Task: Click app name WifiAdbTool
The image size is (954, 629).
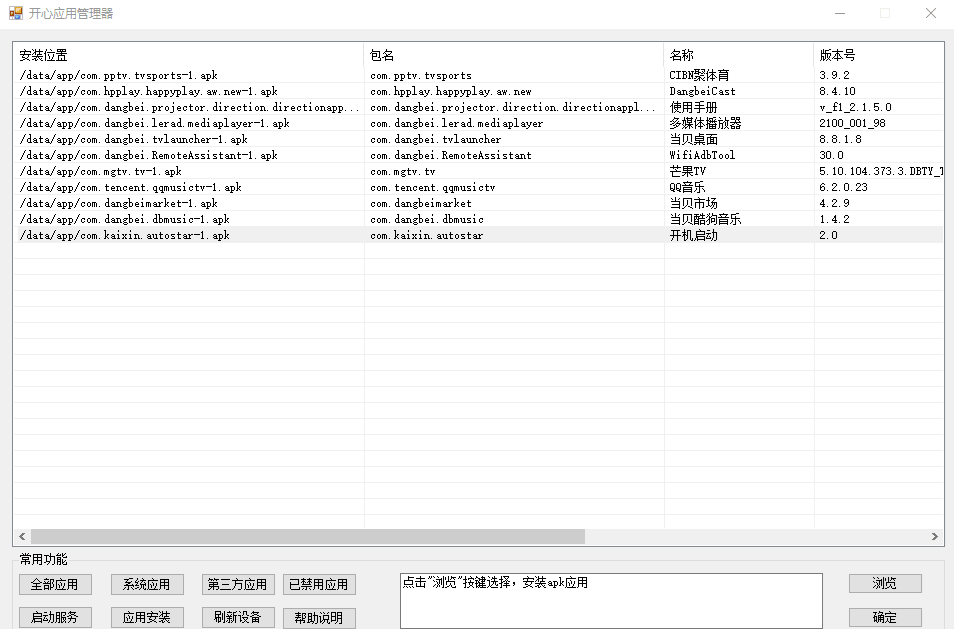Action: (702, 155)
